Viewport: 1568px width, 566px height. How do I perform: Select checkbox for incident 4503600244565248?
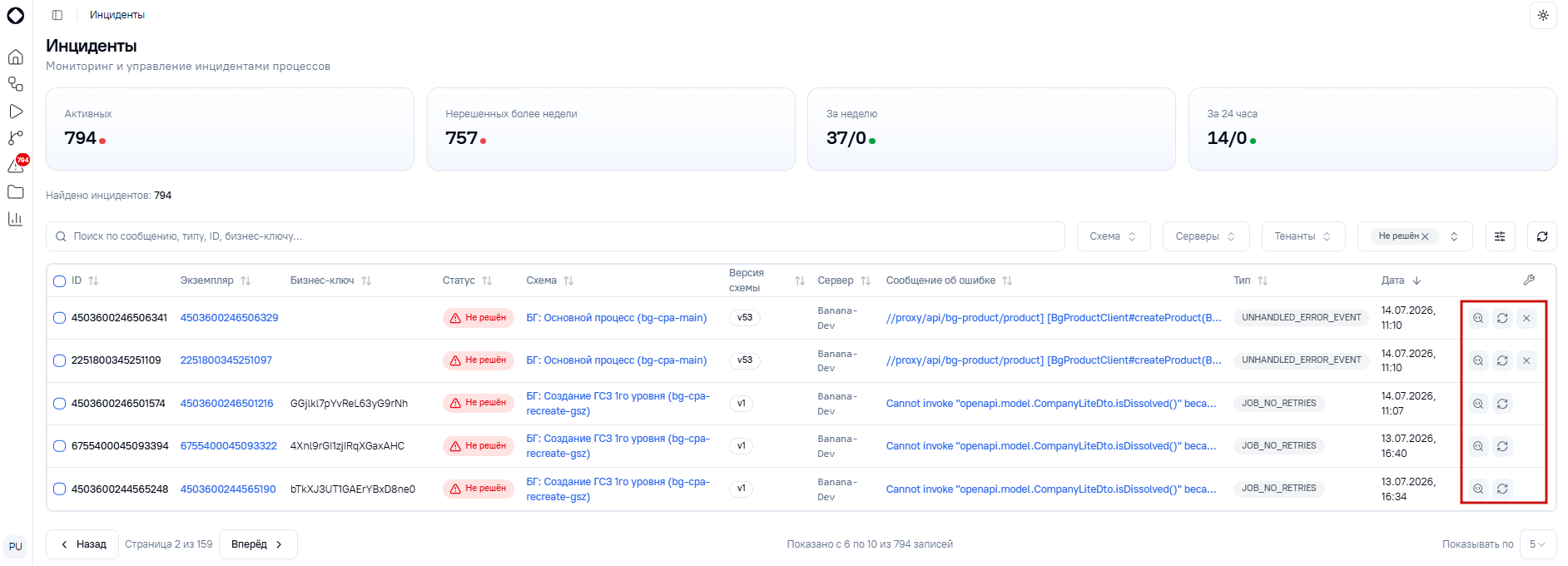[59, 489]
